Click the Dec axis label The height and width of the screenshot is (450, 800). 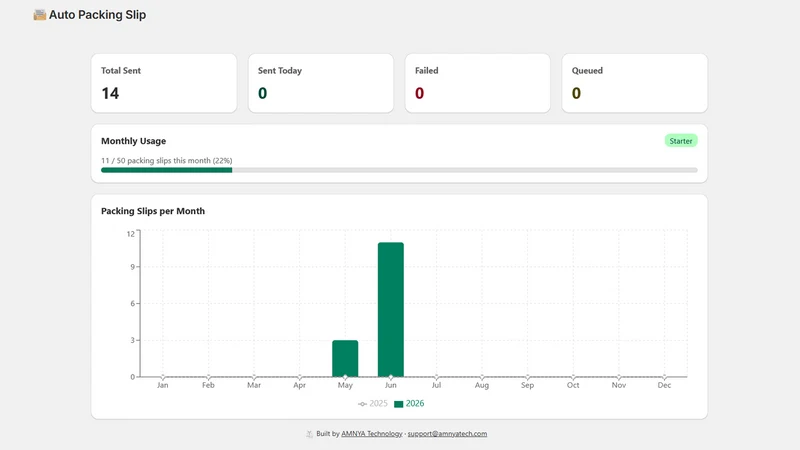[x=664, y=385]
